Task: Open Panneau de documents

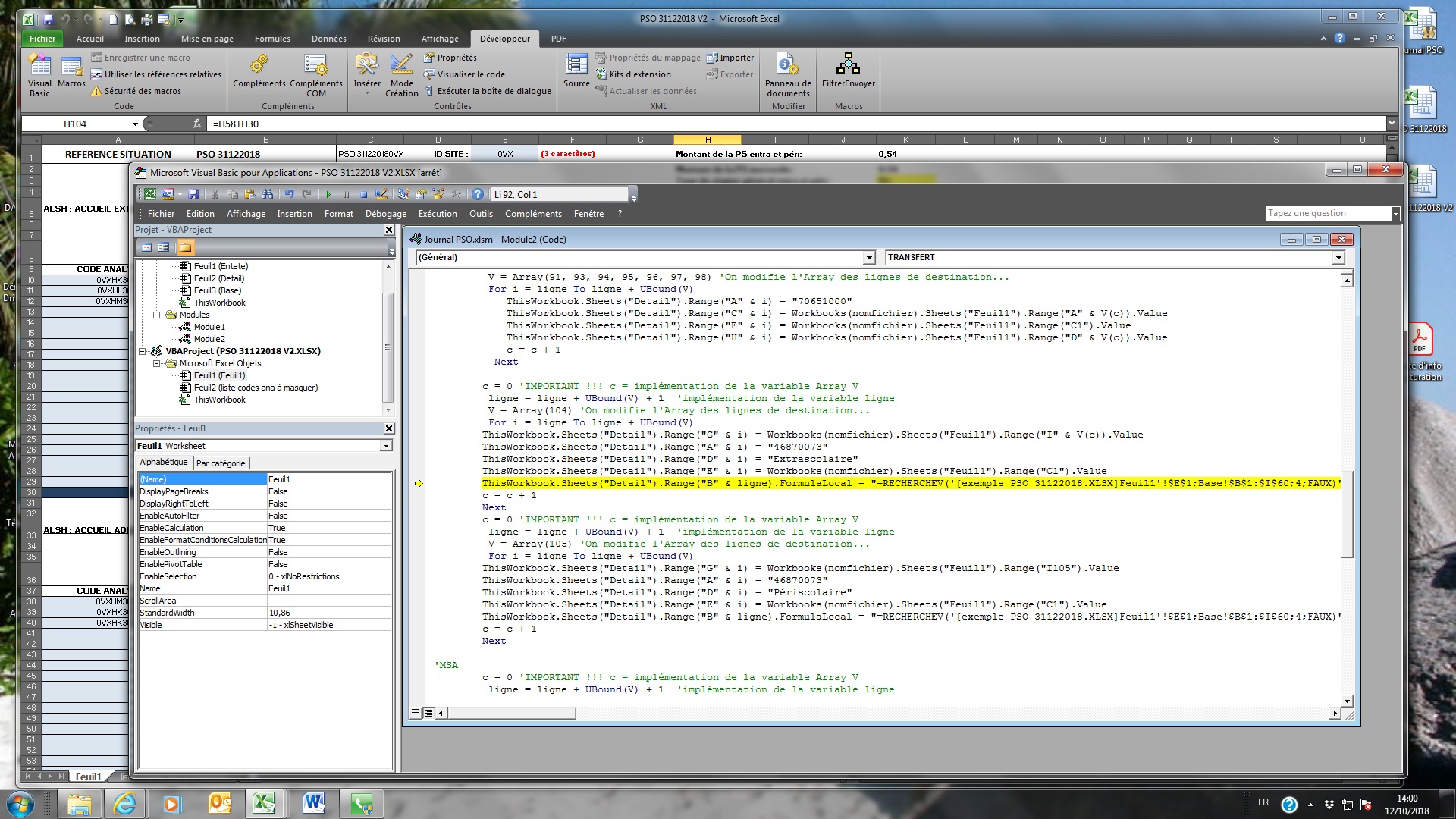Action: click(788, 76)
